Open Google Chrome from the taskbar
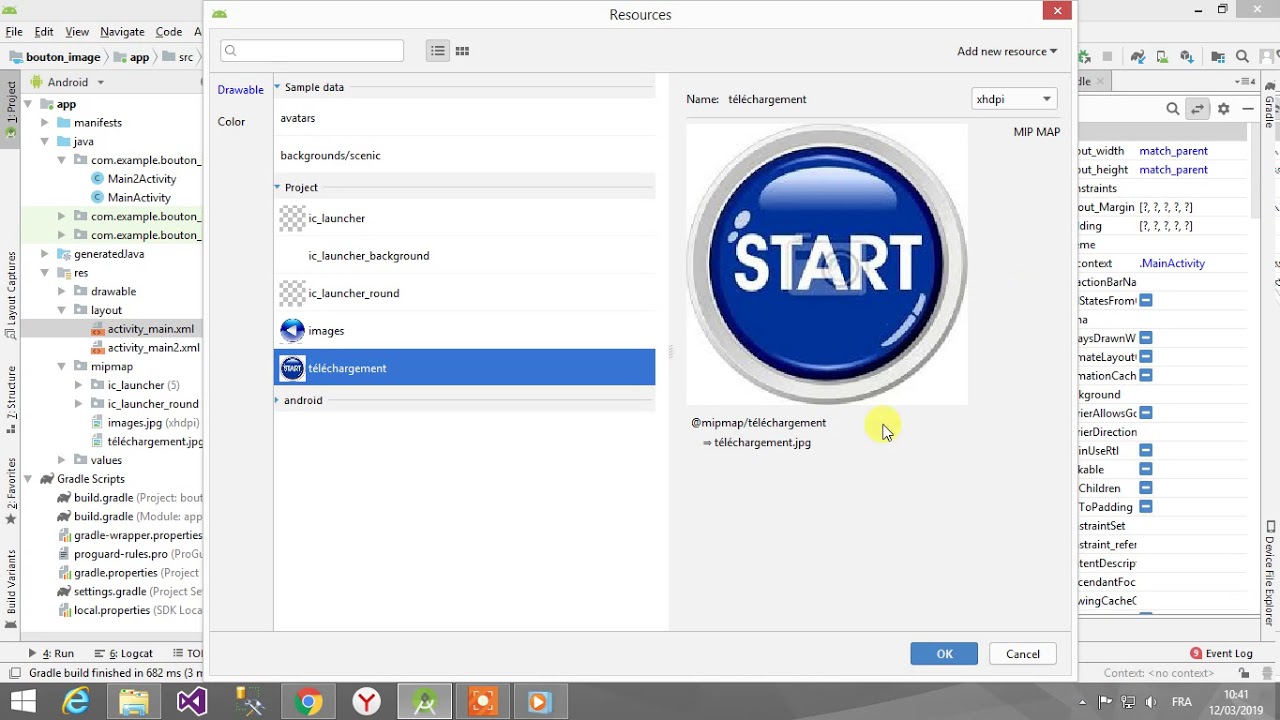The height and width of the screenshot is (720, 1280). (x=308, y=702)
